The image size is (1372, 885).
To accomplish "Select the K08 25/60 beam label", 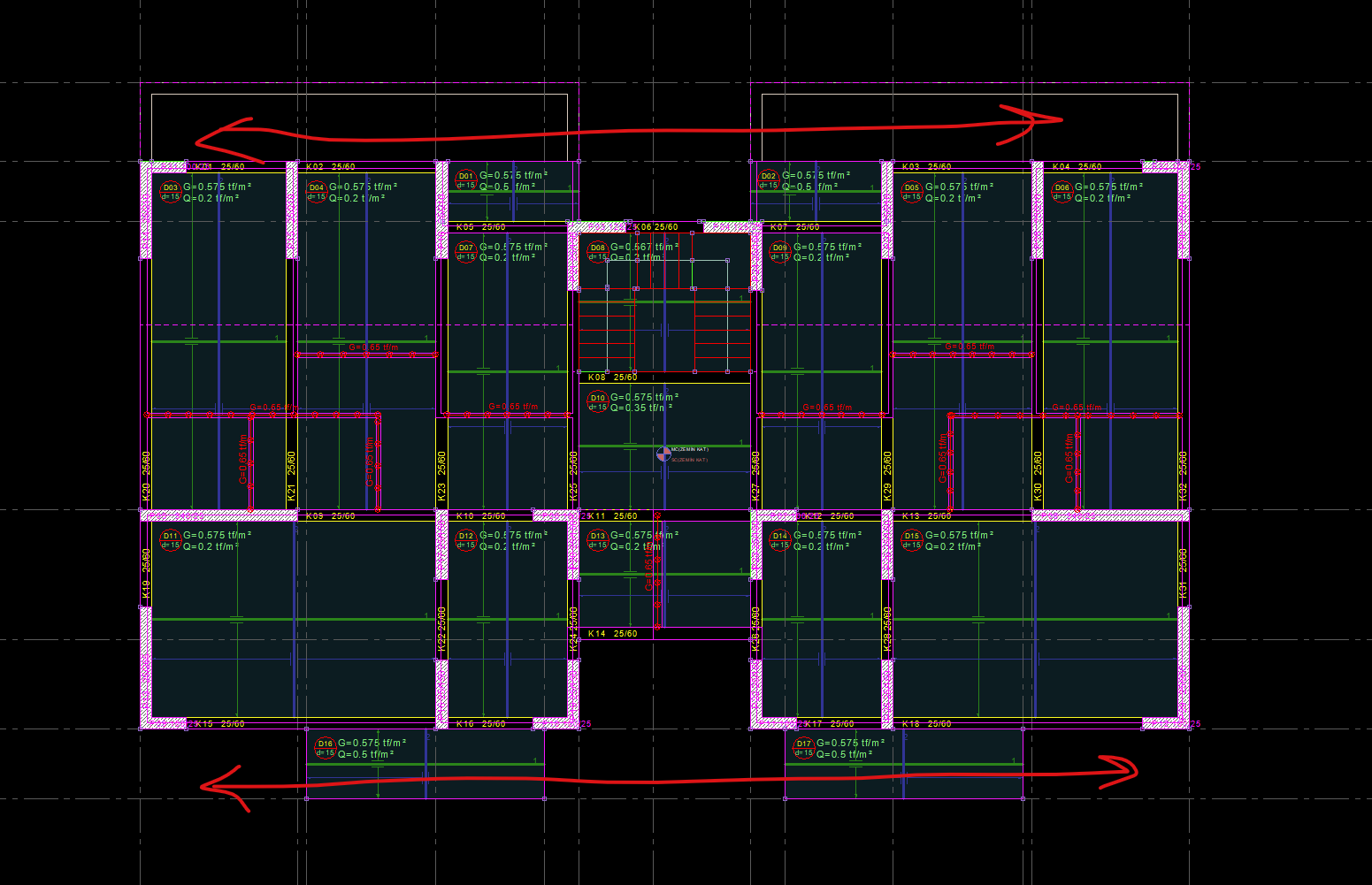I will point(612,378).
